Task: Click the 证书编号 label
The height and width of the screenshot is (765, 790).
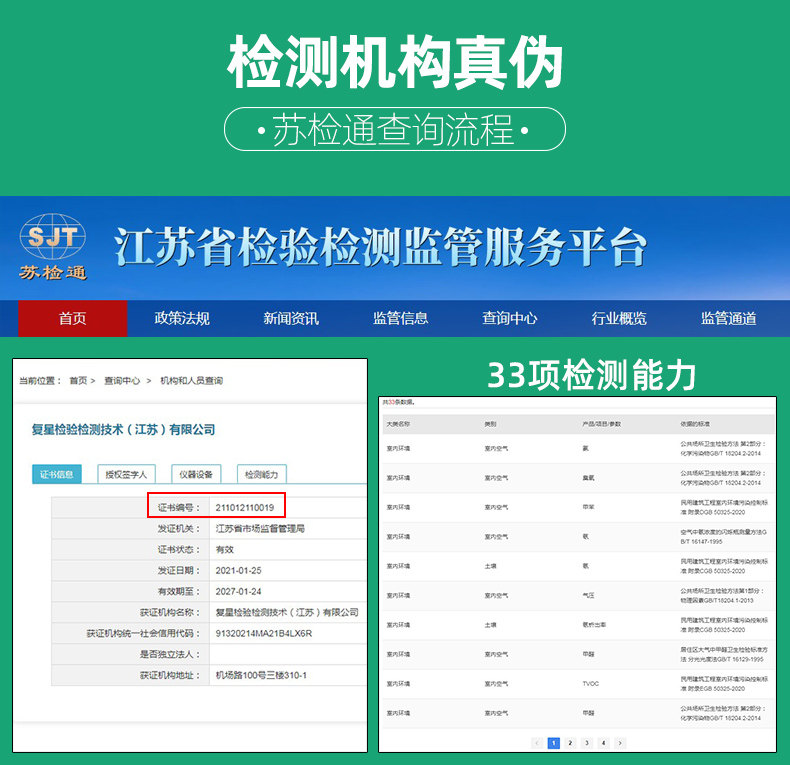Action: (179, 507)
